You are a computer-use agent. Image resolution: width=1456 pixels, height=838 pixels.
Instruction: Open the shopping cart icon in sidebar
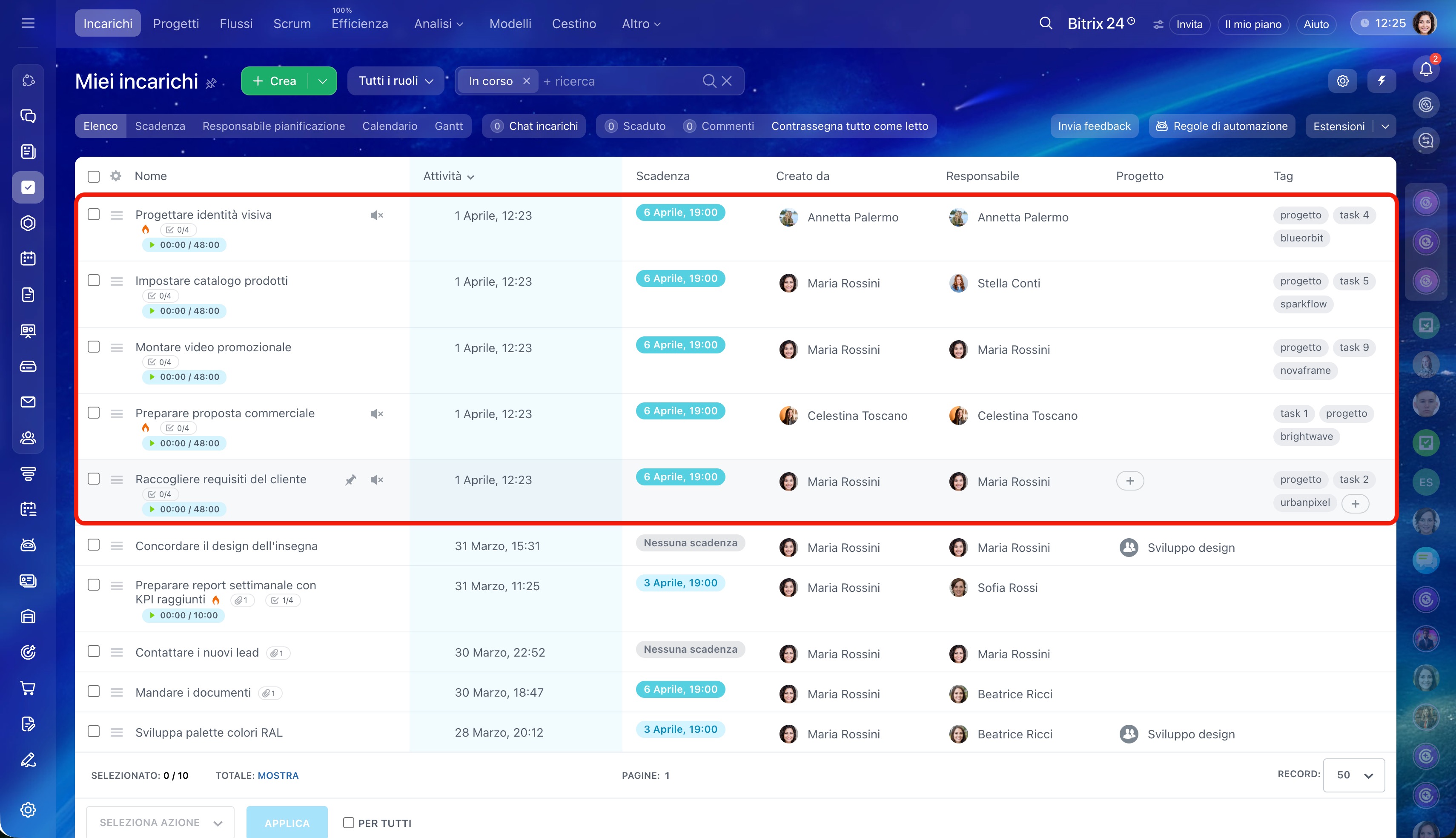tap(28, 688)
